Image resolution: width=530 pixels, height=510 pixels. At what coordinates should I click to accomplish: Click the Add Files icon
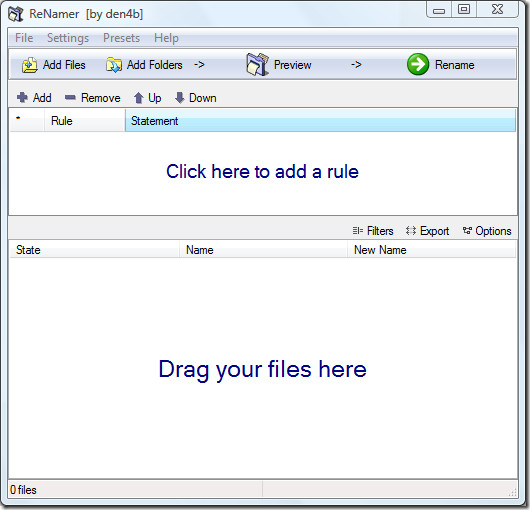29,65
